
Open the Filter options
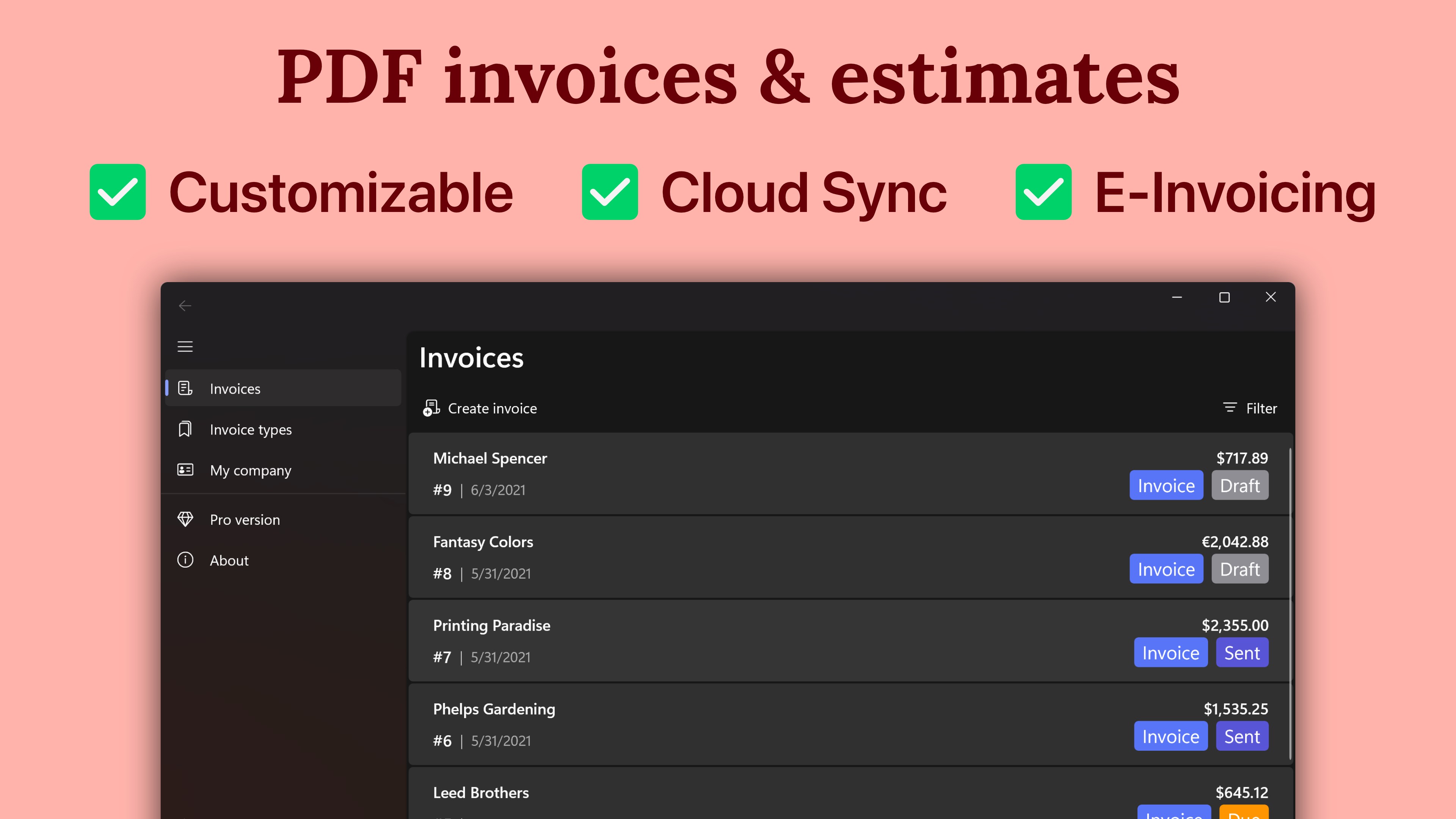[x=1250, y=408]
